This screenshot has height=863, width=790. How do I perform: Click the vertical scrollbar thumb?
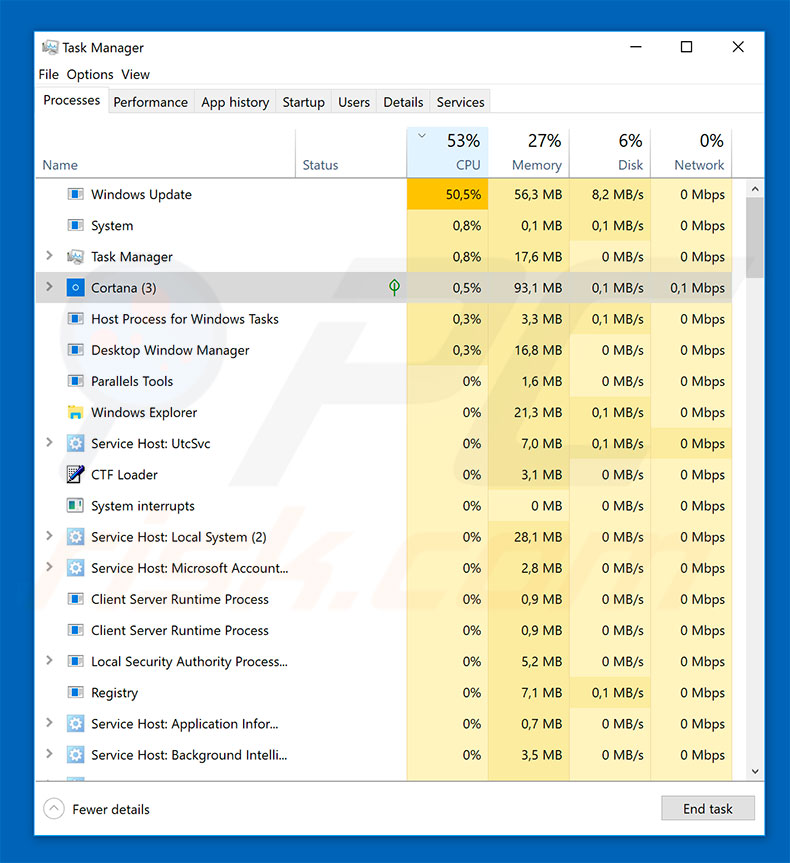pos(755,238)
